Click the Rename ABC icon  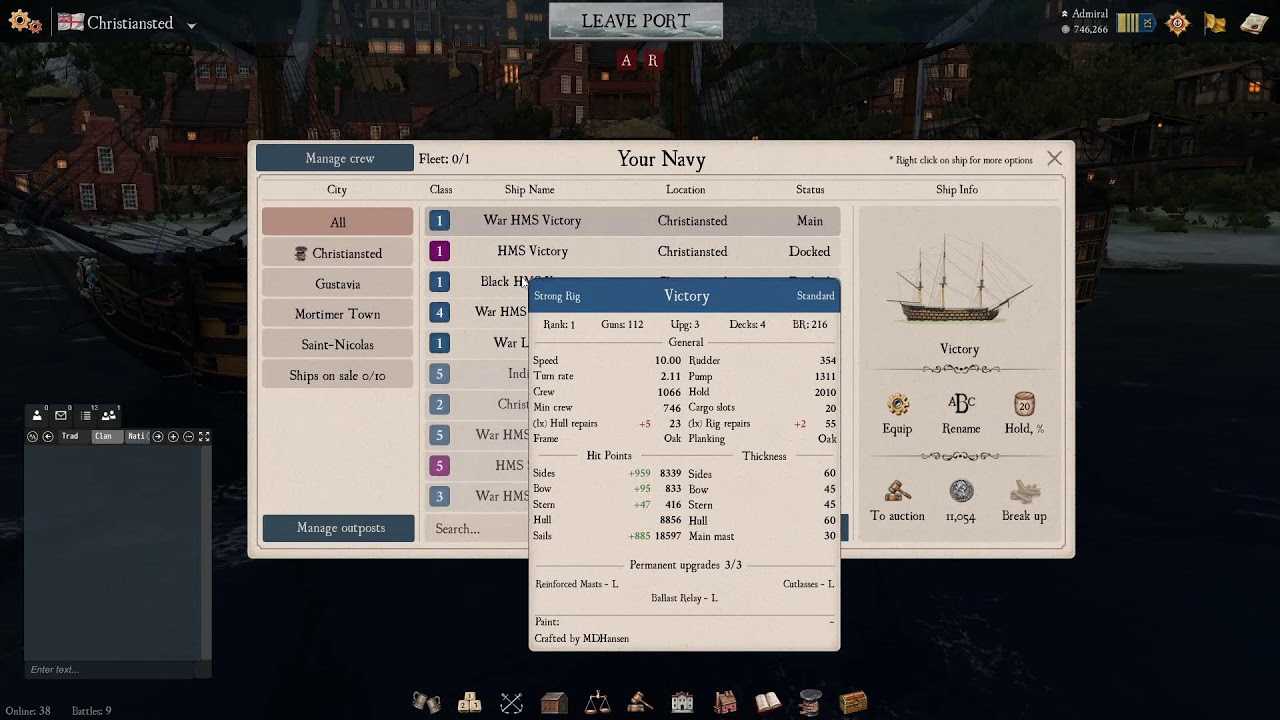tap(961, 403)
